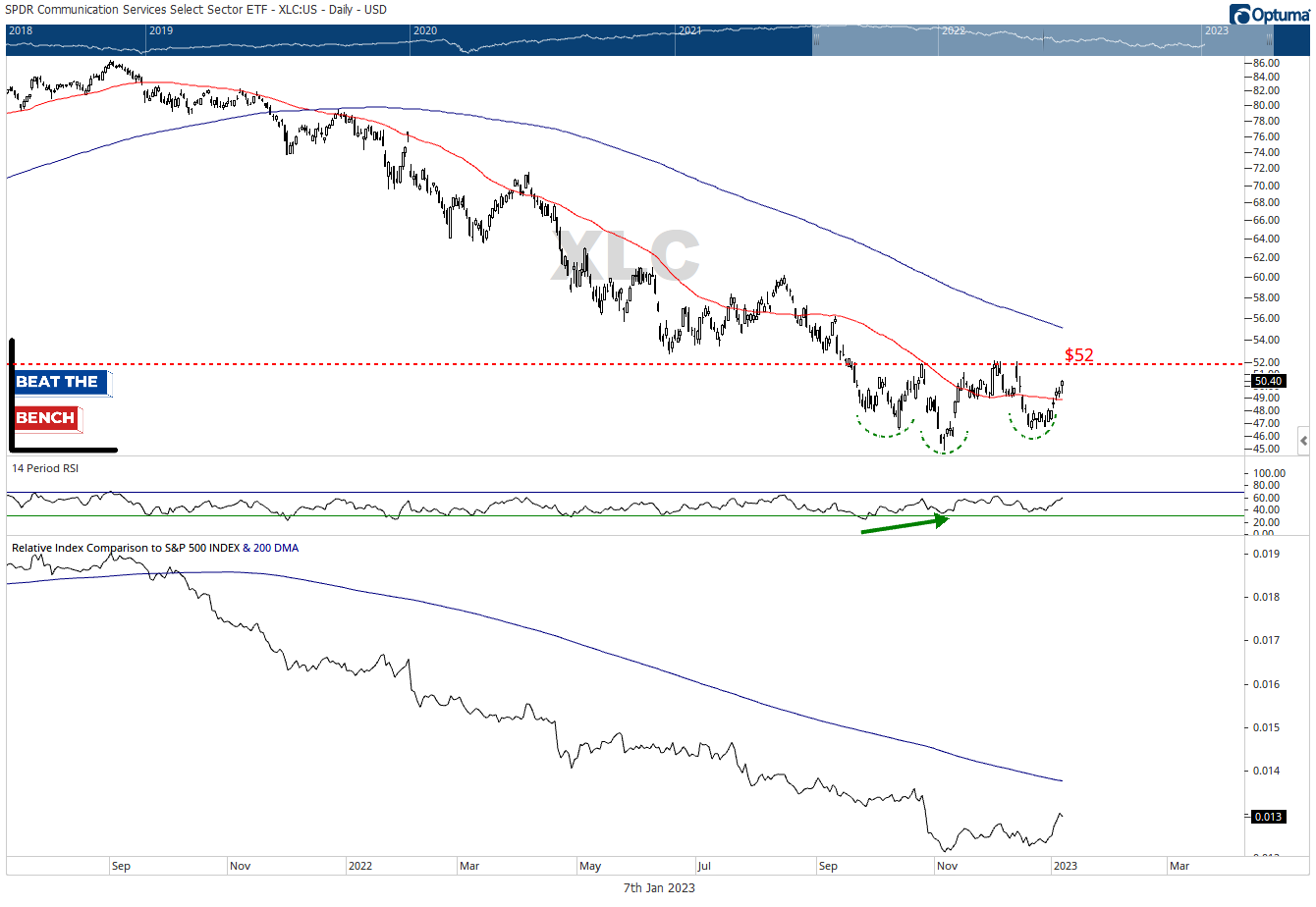Click the 60.00 price axis value
This screenshot has height=907, width=1316.
1266,278
